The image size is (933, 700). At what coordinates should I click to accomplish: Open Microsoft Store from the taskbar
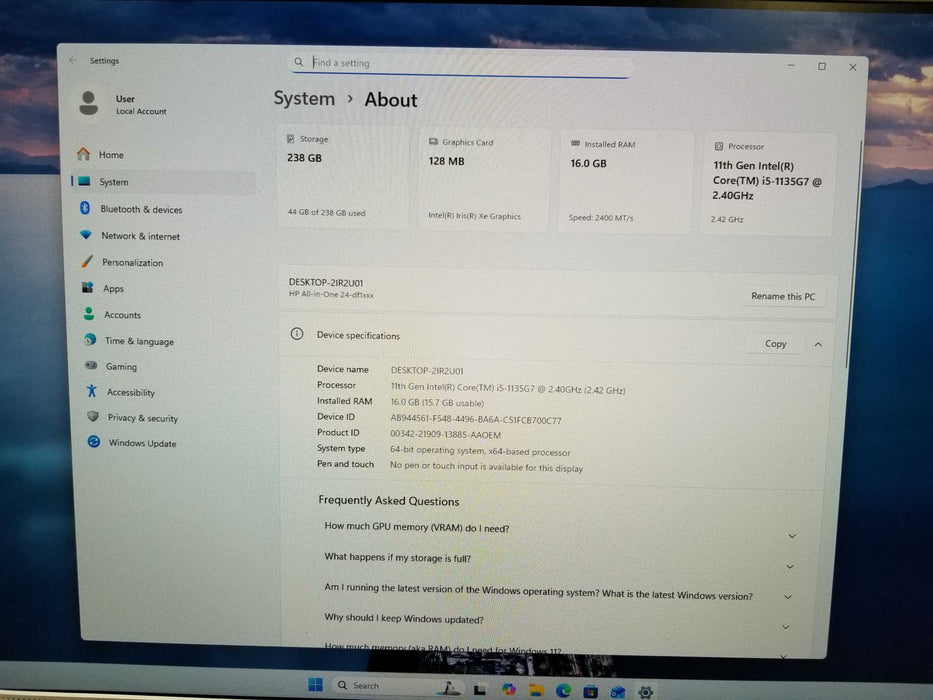590,691
